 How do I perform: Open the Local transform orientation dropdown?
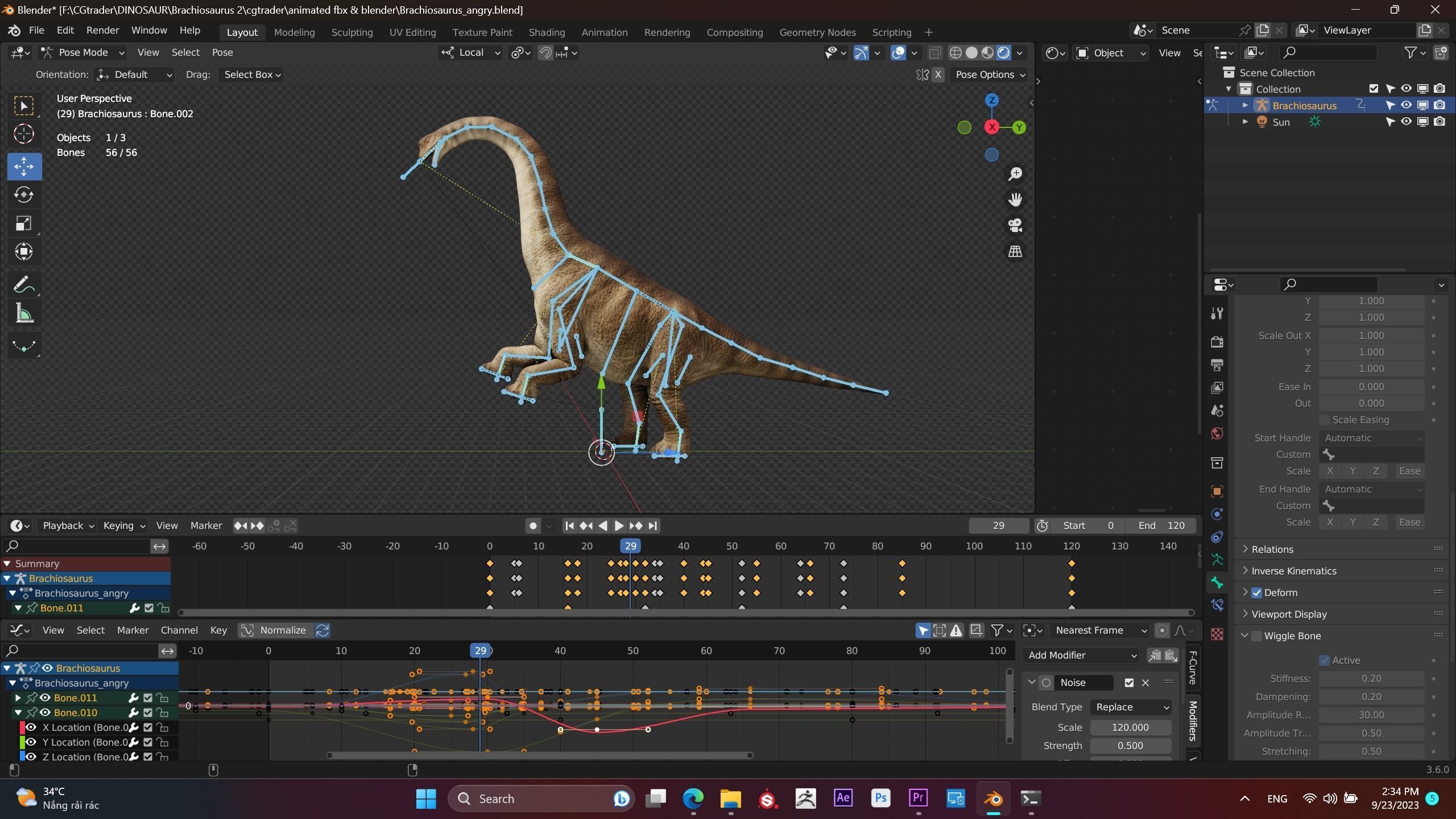[x=471, y=52]
